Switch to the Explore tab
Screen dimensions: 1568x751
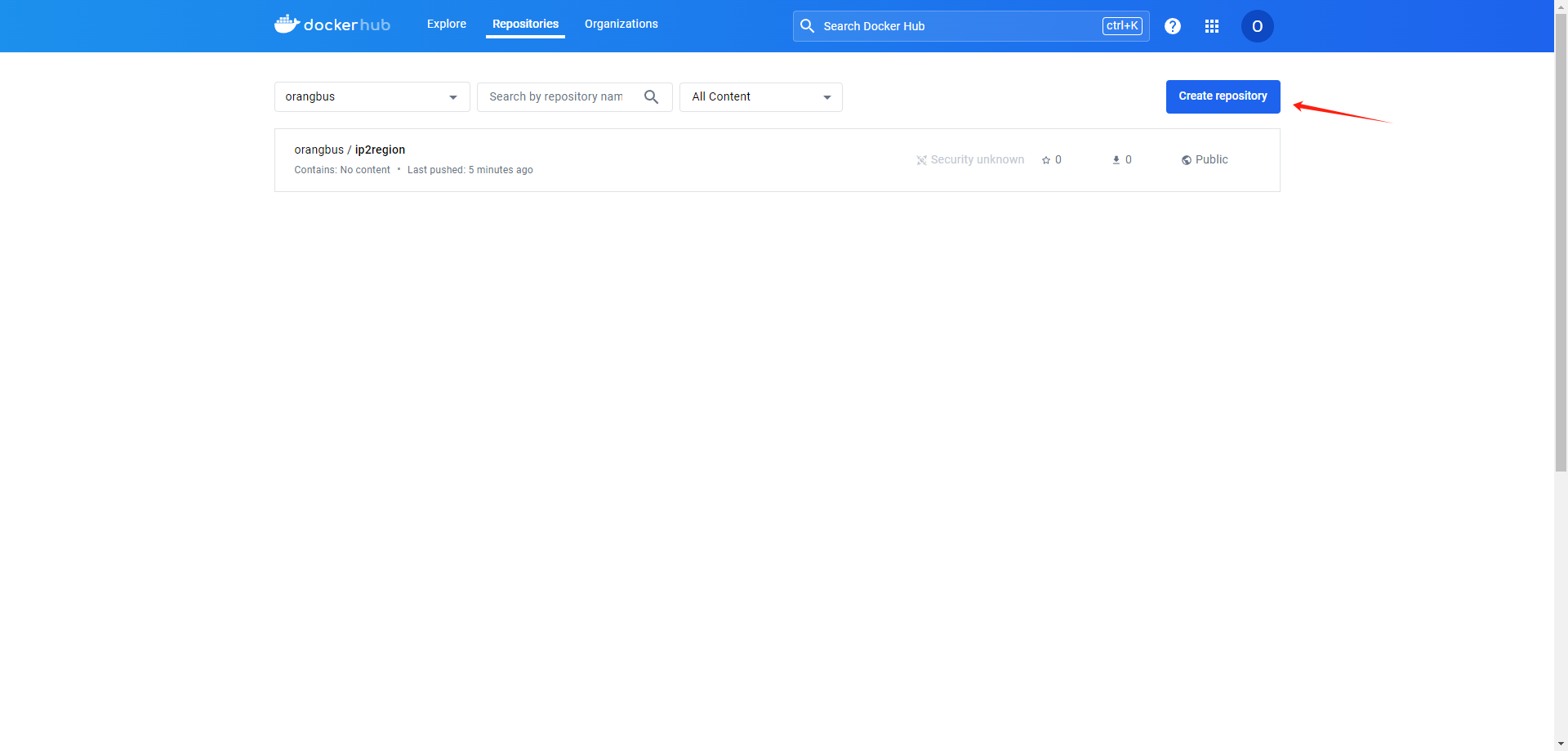pyautogui.click(x=446, y=25)
